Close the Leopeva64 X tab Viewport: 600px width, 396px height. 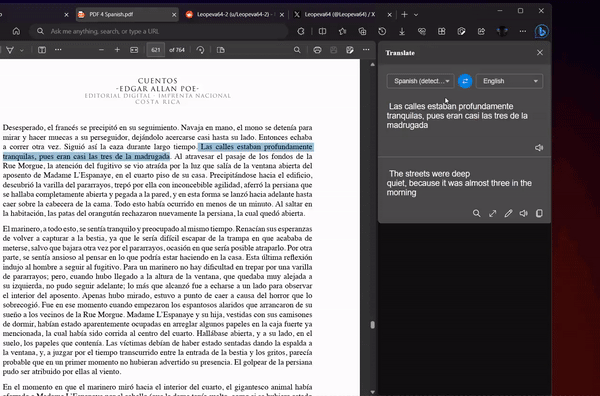[x=390, y=15]
